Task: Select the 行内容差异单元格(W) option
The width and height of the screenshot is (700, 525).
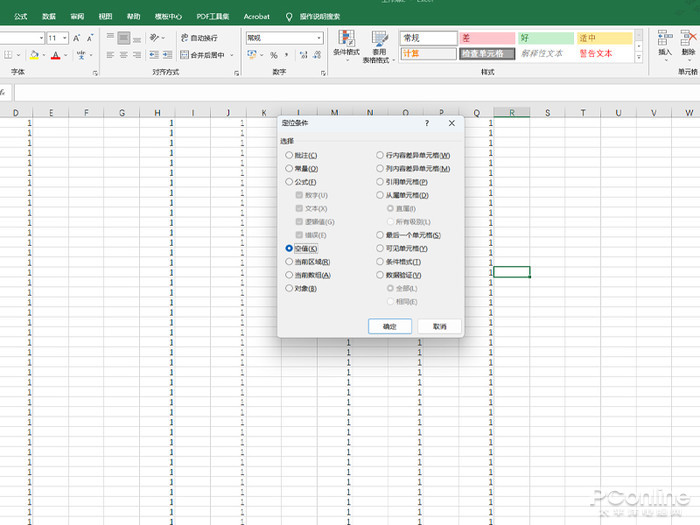Action: click(x=380, y=155)
